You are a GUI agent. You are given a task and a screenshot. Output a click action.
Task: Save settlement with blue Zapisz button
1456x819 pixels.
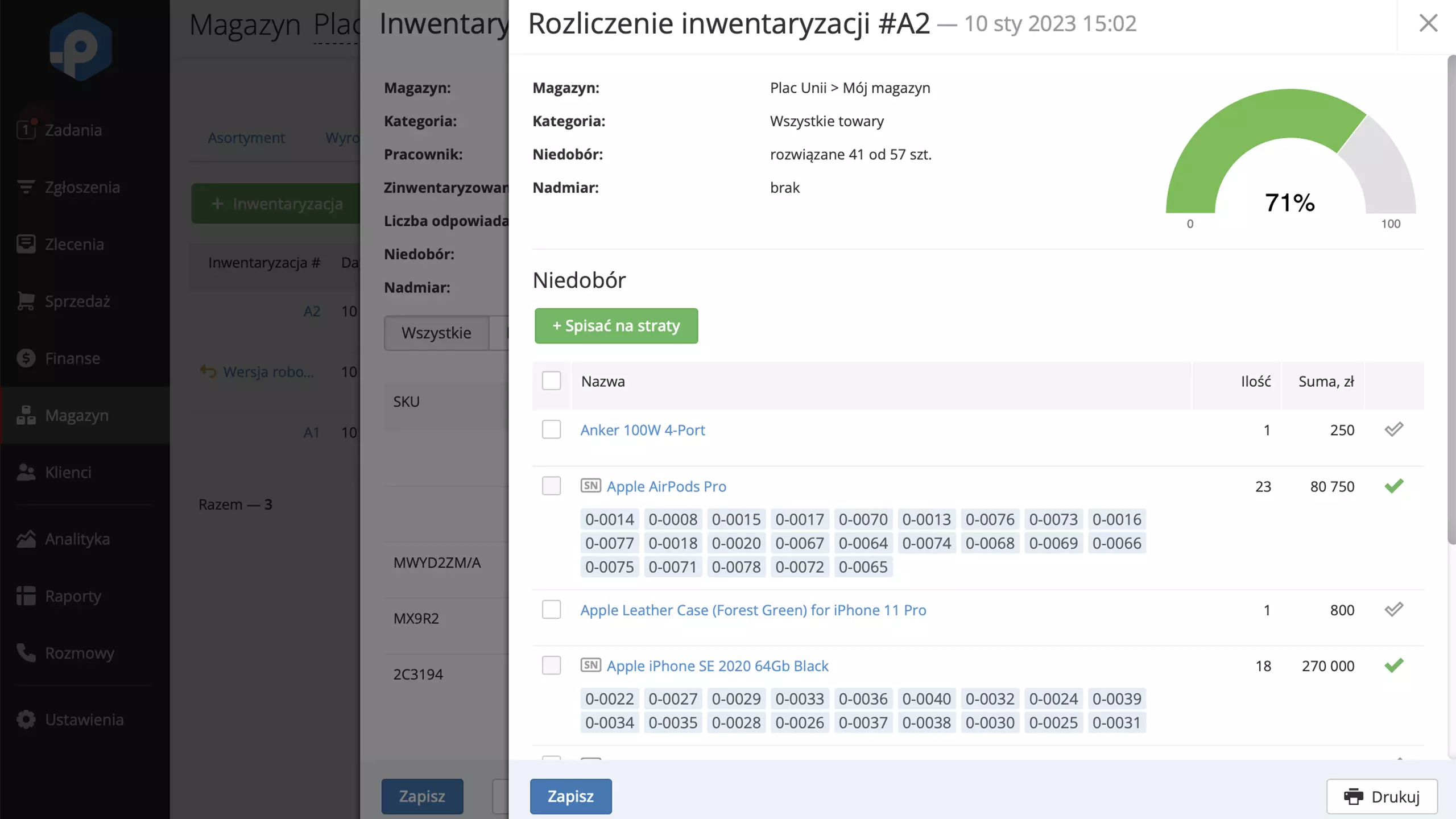(570, 796)
